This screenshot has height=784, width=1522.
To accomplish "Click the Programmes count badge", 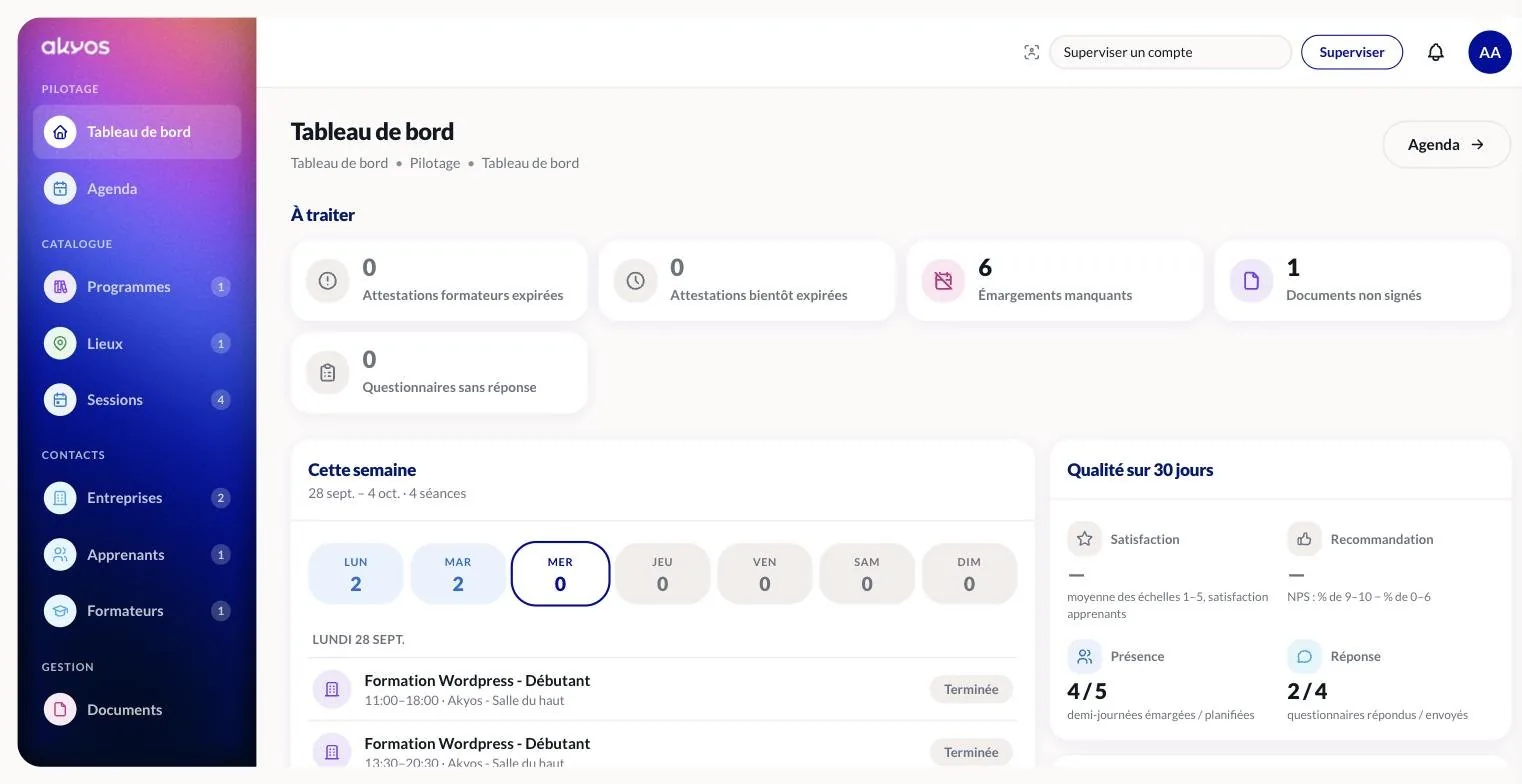I will click(221, 287).
